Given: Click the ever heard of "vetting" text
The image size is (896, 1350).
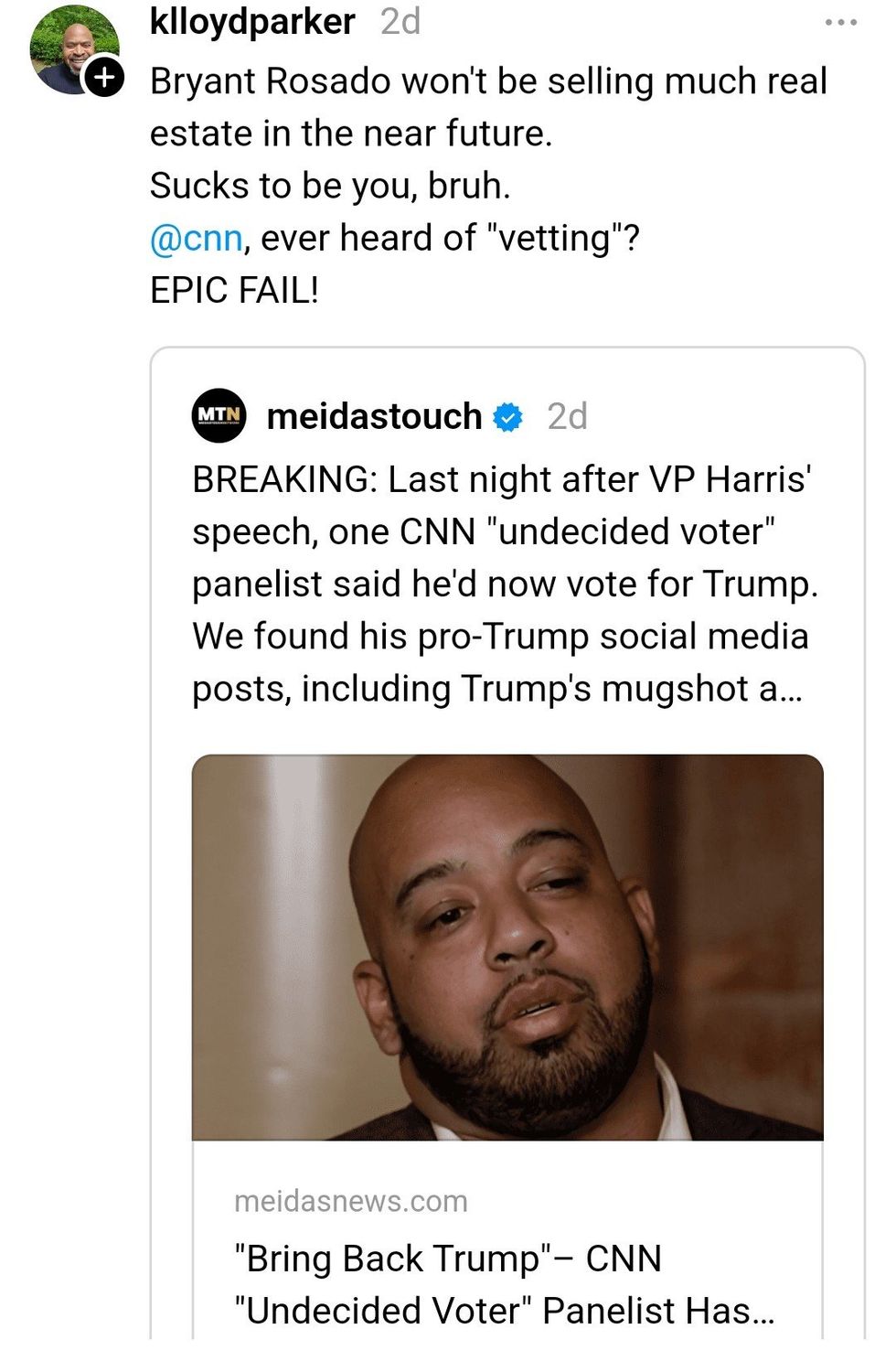Looking at the screenshot, I should [450, 238].
